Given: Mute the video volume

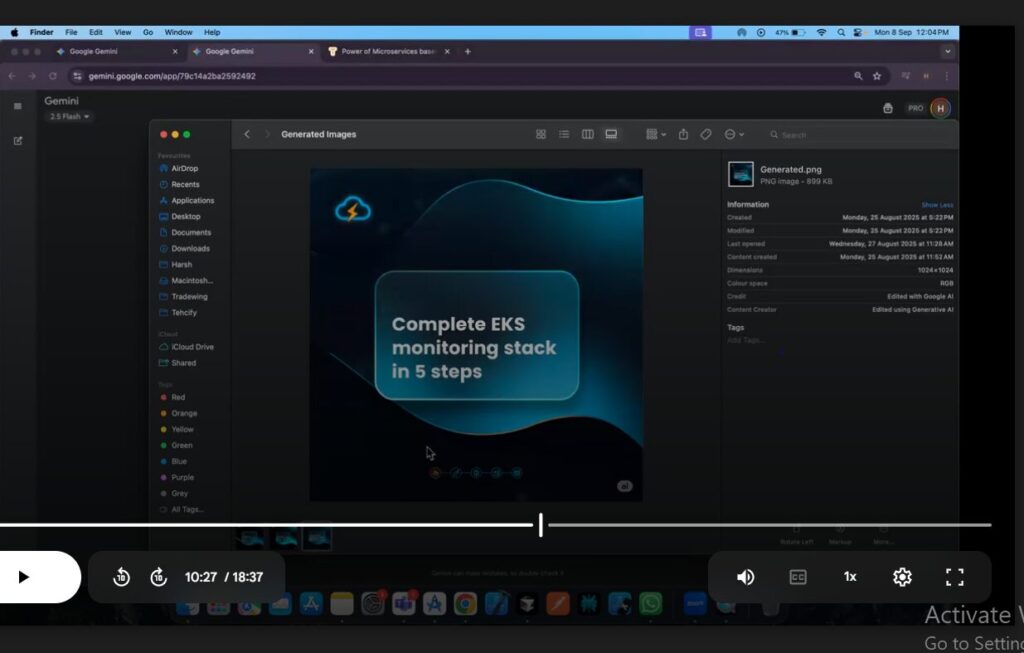Looking at the screenshot, I should tap(745, 577).
